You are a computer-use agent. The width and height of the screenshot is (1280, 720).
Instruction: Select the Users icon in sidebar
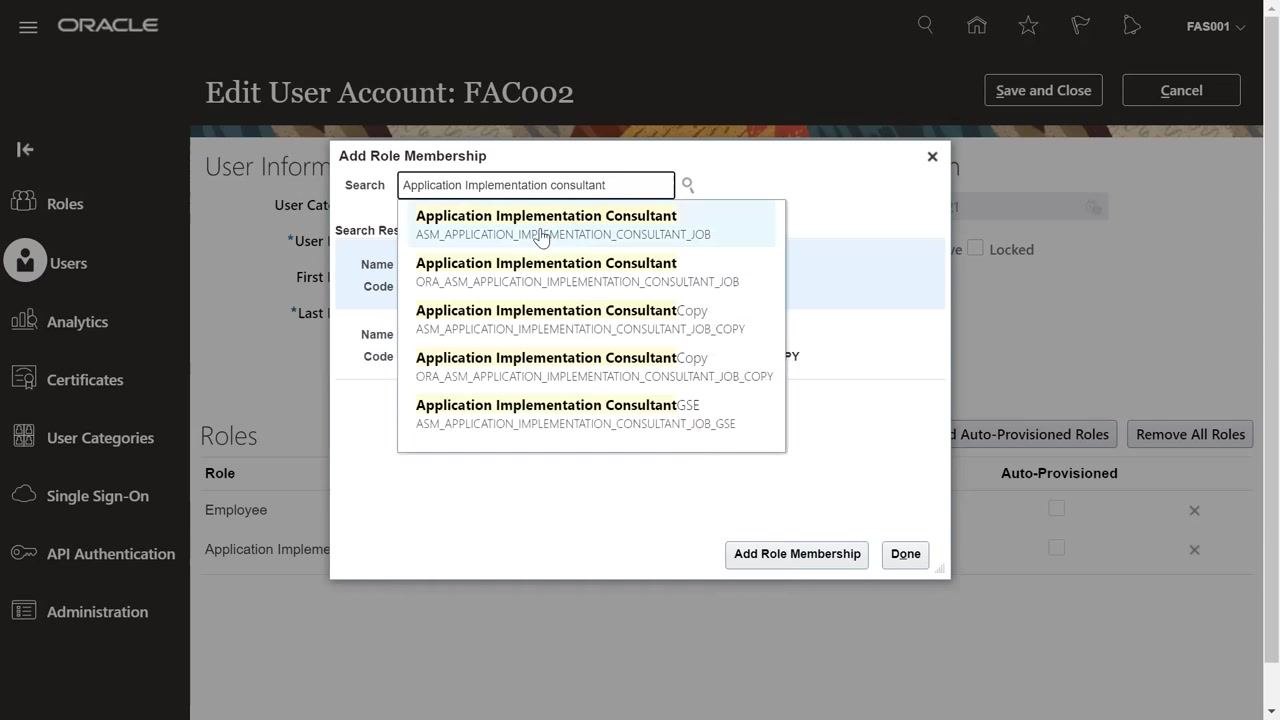click(25, 261)
